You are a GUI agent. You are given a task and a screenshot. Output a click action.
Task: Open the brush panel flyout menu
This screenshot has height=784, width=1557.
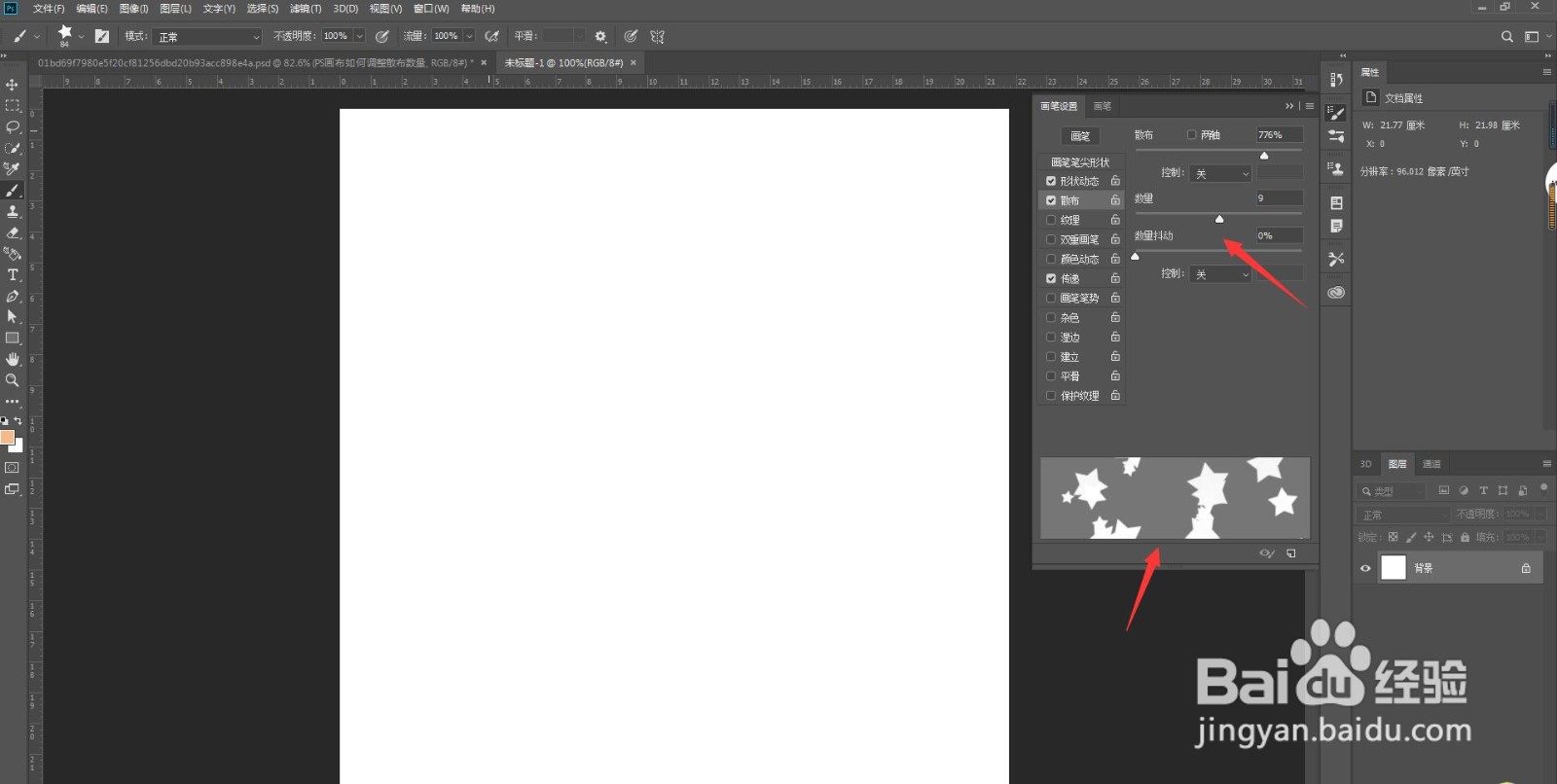click(1310, 106)
